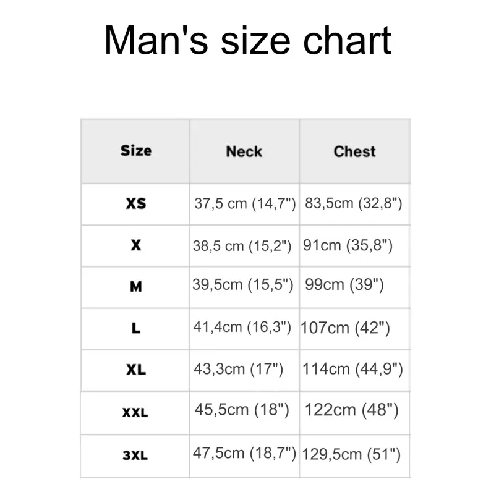Select chest value 114cm (44,9")
The width and height of the screenshot is (491, 500).
tap(353, 369)
